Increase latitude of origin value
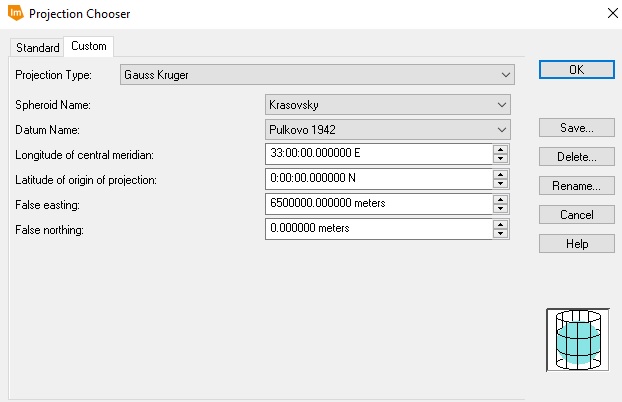The width and height of the screenshot is (622, 402). 501,175
